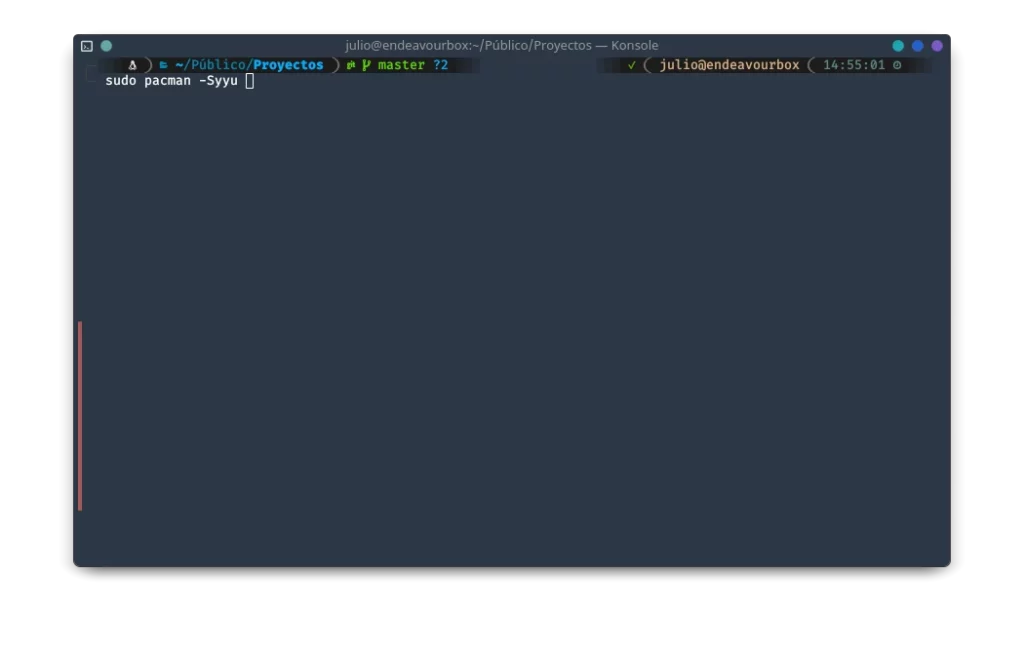Click the "?2" untracked files indicator
Image resolution: width=1024 pixels, height=650 pixels.
[441, 65]
